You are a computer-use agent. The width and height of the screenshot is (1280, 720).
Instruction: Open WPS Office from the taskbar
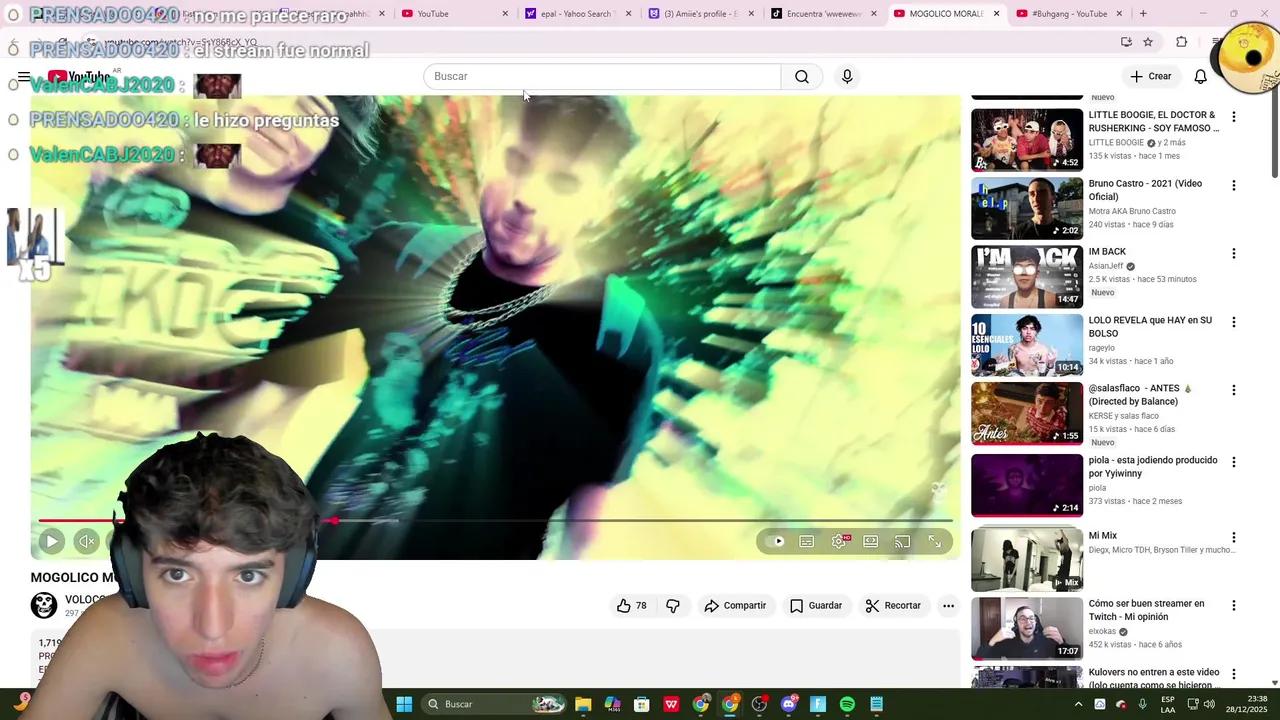671,704
